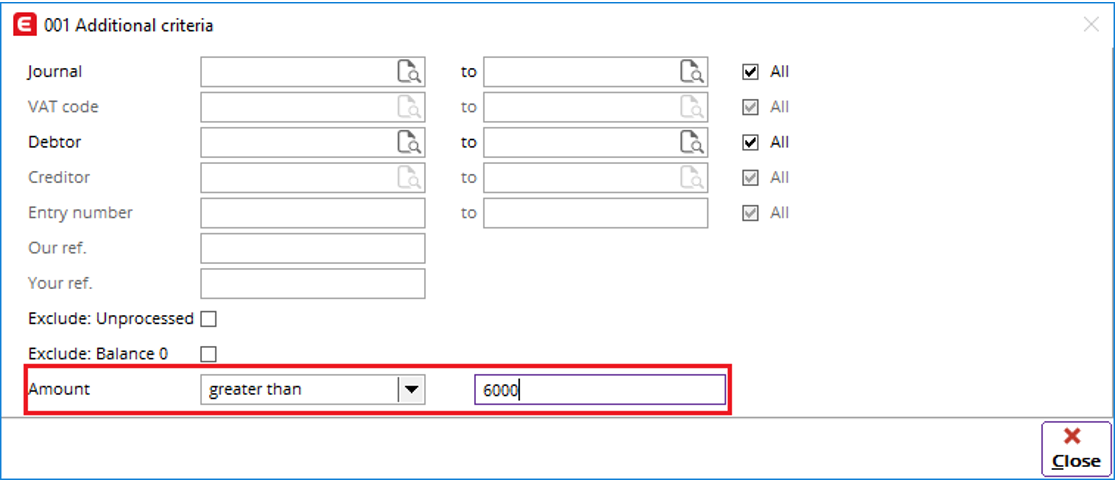
Task: Click the Amount value field containing 6000
Action: tap(600, 390)
